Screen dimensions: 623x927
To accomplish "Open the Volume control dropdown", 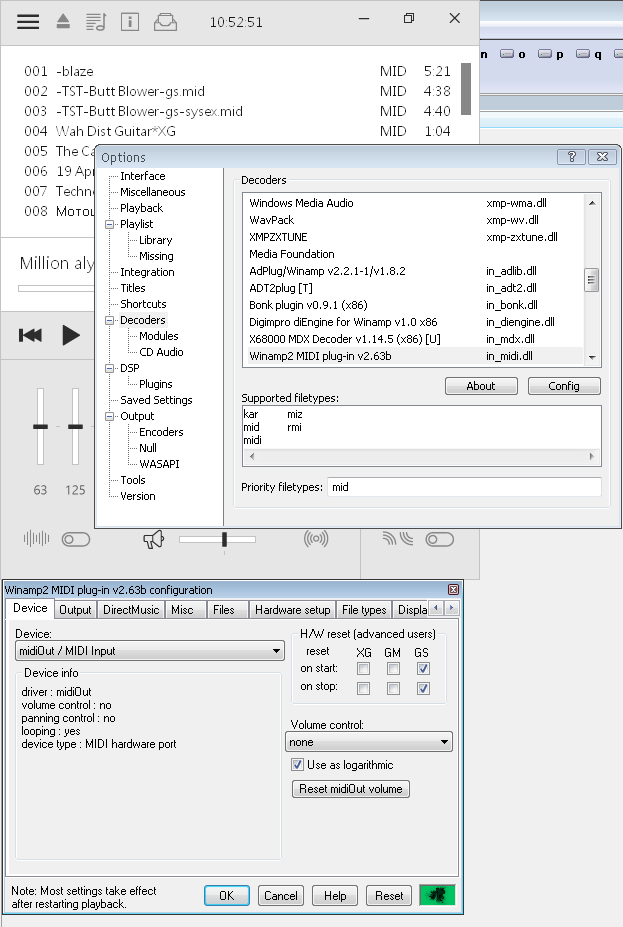I will pos(443,743).
